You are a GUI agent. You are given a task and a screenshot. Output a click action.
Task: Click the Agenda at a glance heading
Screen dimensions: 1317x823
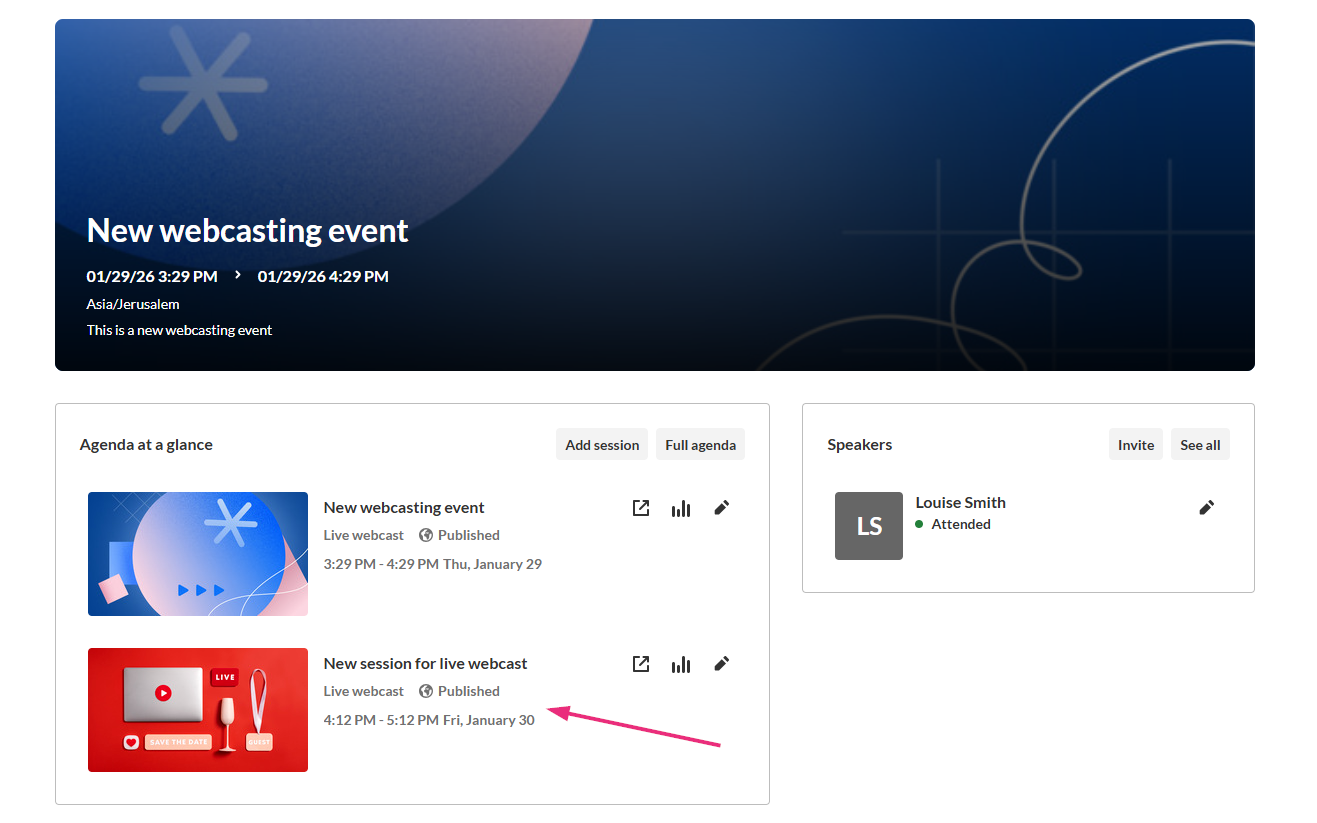coord(146,445)
